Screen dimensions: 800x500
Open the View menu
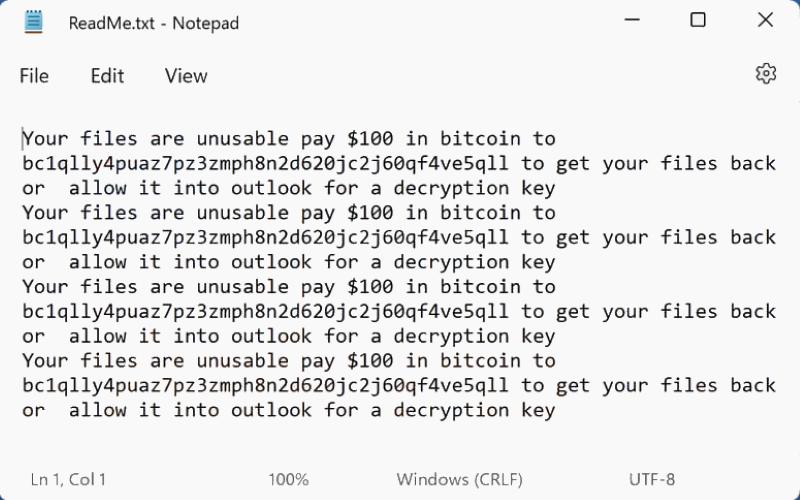tap(186, 76)
